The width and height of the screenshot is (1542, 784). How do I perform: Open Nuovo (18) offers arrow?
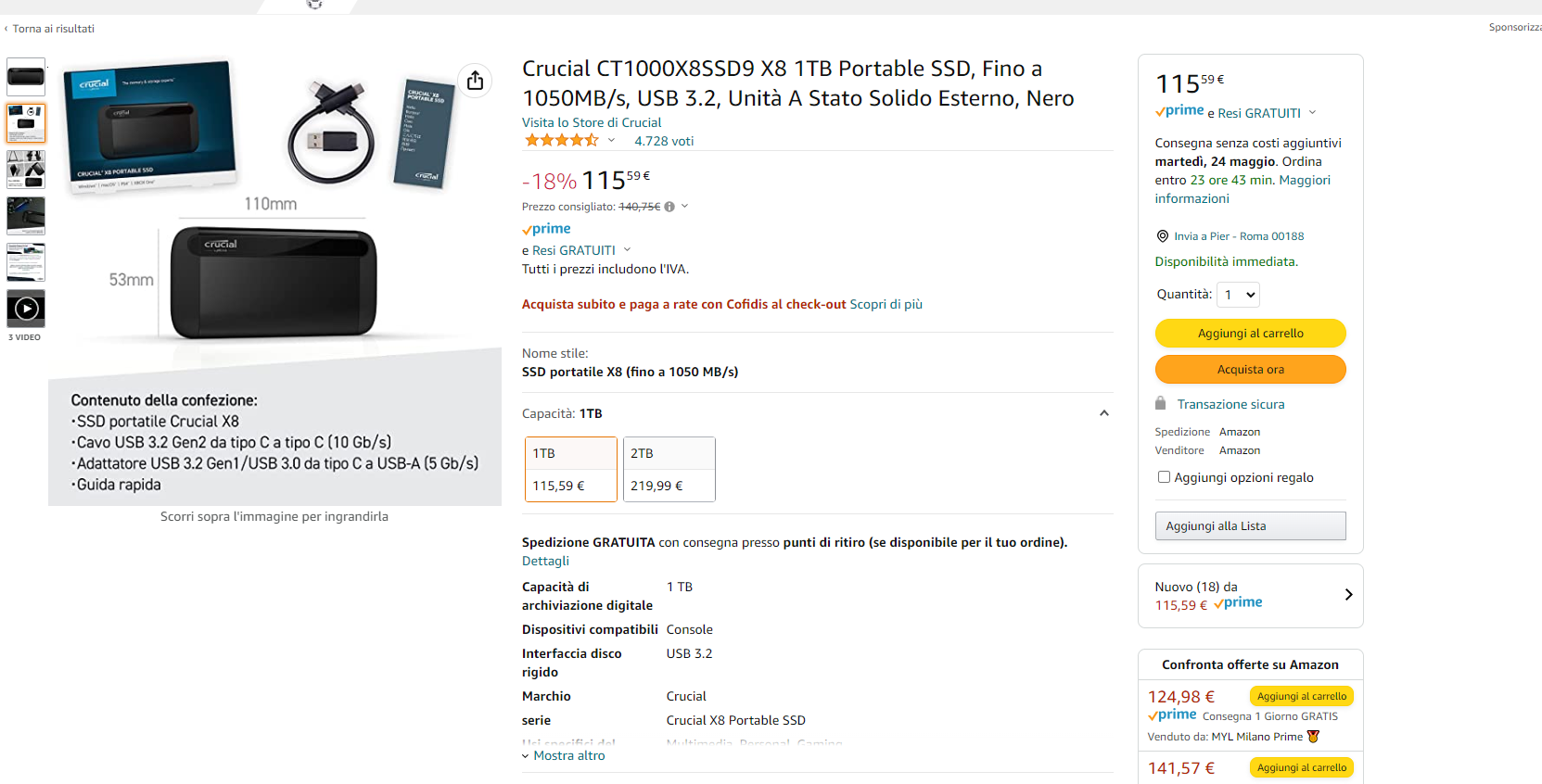click(x=1348, y=595)
